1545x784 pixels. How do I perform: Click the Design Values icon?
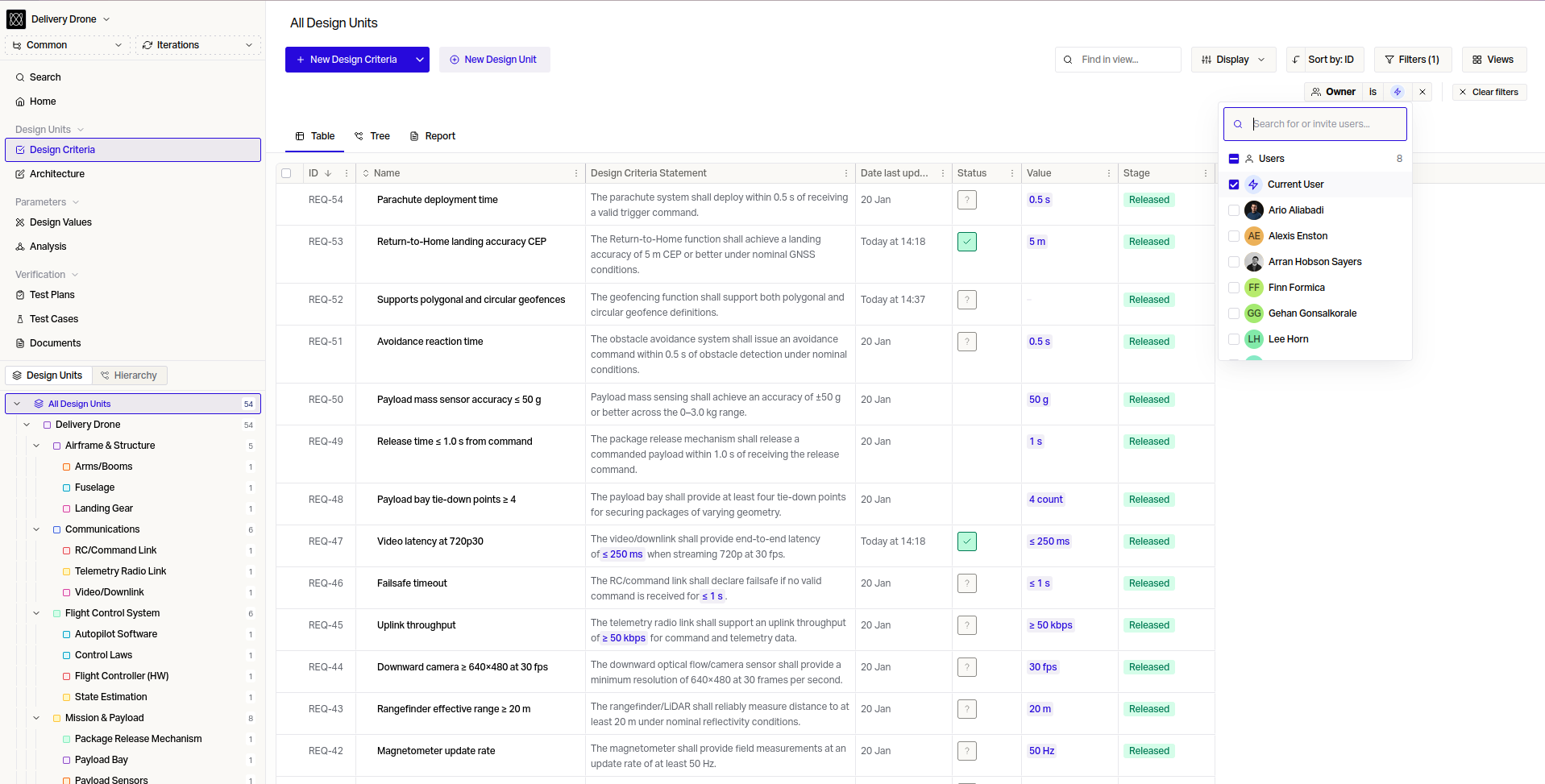pyautogui.click(x=20, y=222)
